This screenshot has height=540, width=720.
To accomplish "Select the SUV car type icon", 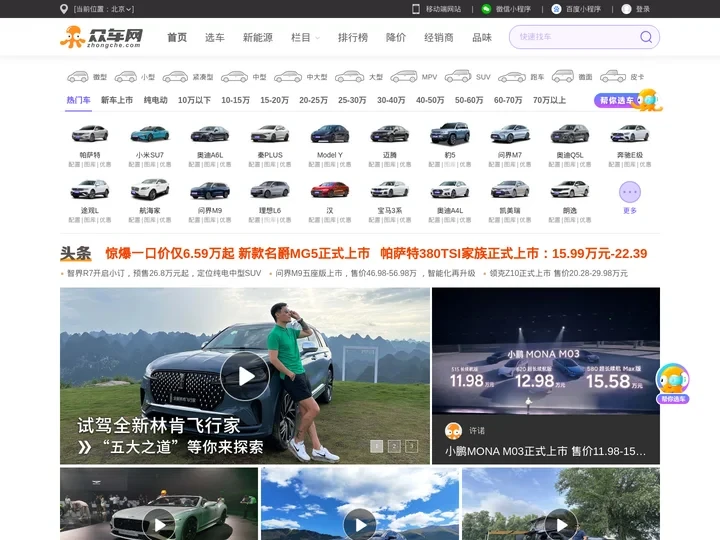I will pyautogui.click(x=458, y=76).
